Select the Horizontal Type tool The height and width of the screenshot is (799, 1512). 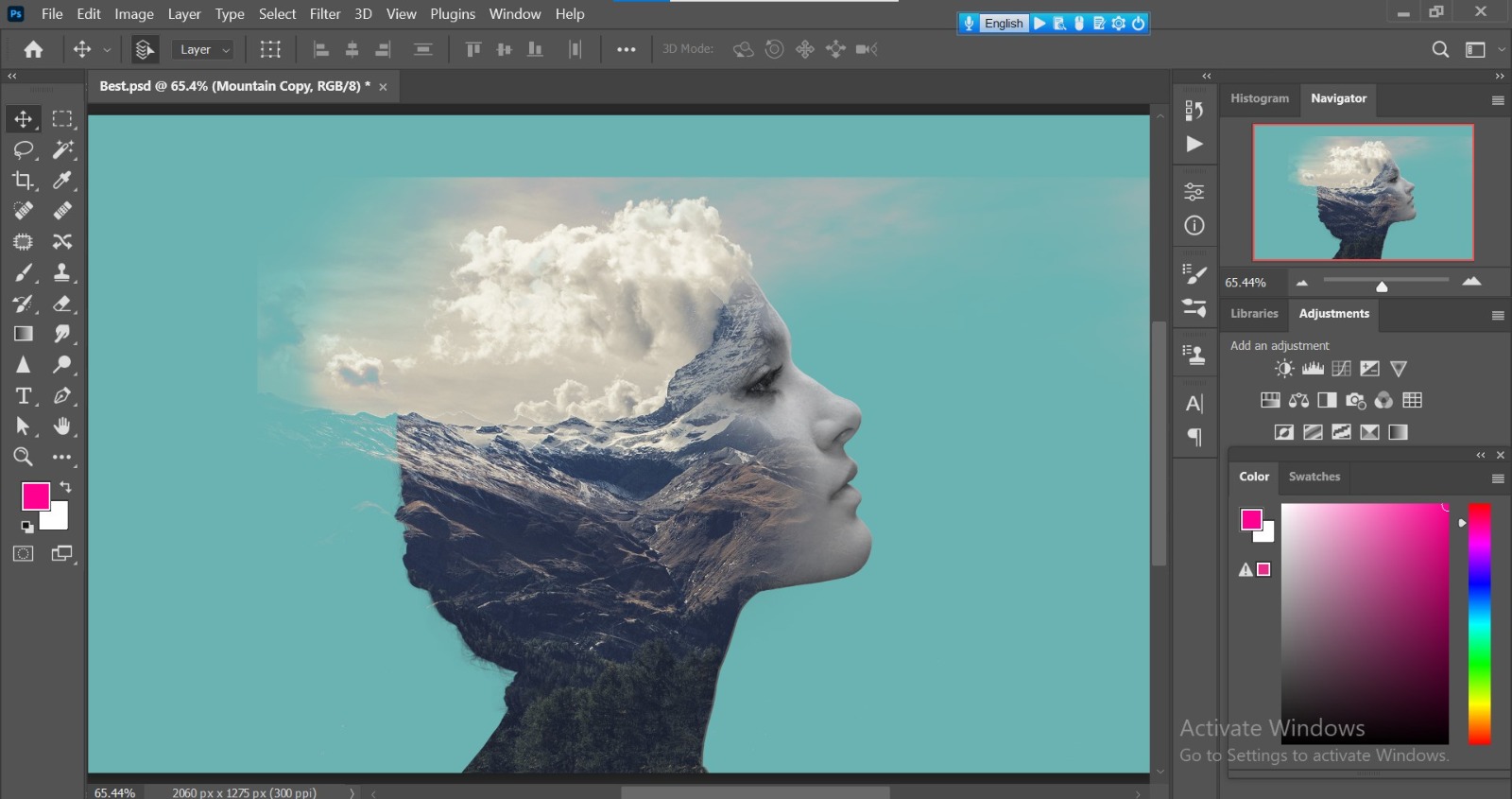[x=24, y=395]
